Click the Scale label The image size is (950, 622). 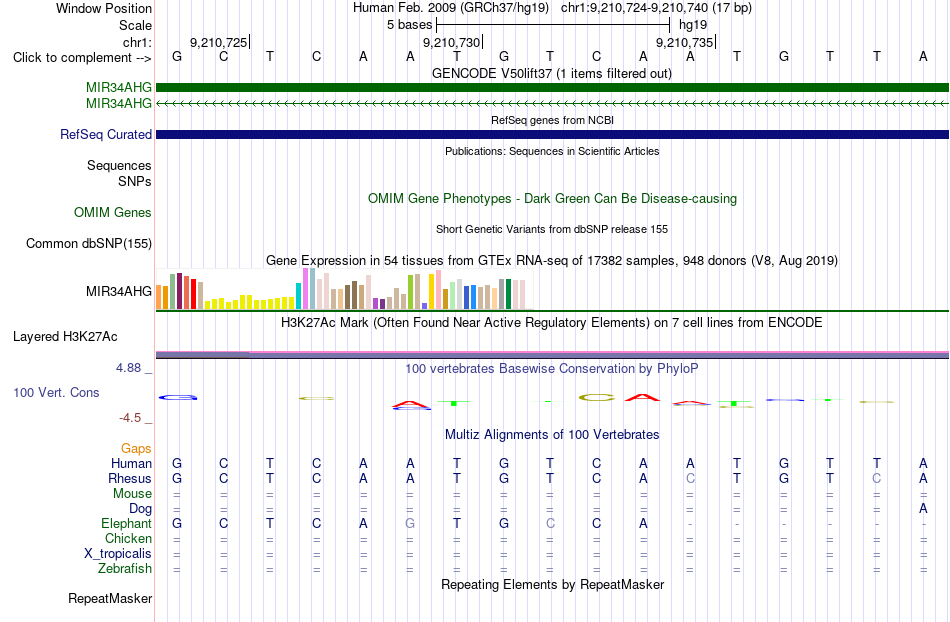pos(135,25)
